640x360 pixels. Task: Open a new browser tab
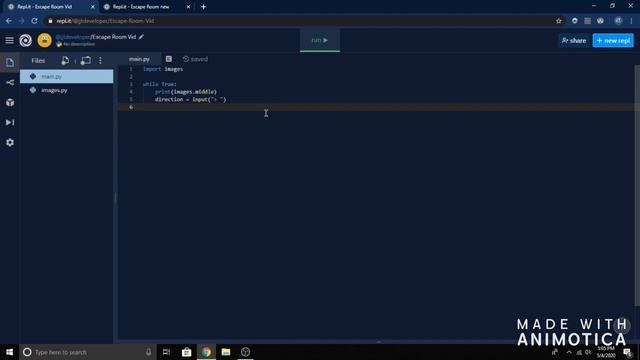tap(203, 7)
